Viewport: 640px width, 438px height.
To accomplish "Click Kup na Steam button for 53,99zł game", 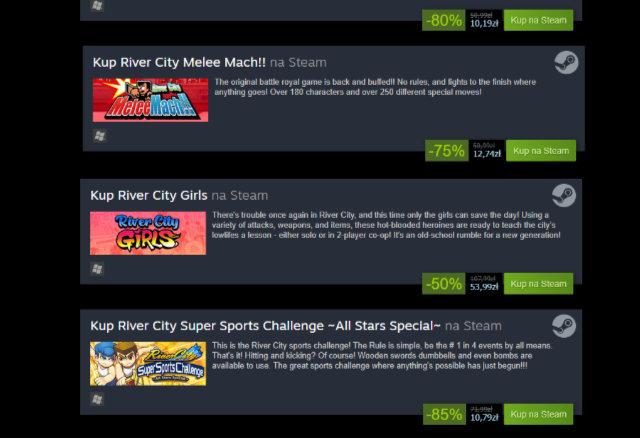I will pos(538,284).
